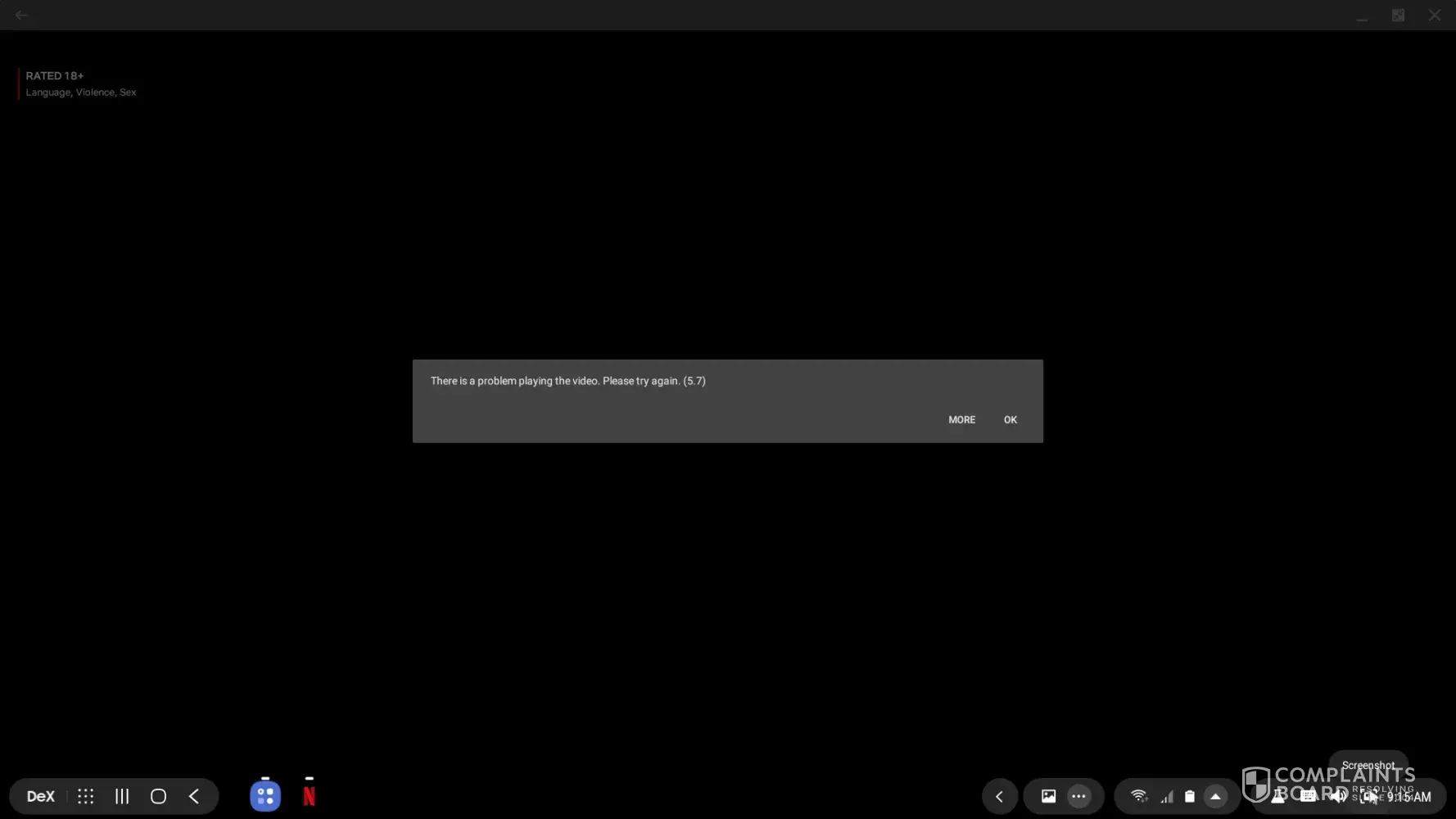Collapse the notification tray with left chevron
Image resolution: width=1456 pixels, height=819 pixels.
coord(1000,796)
